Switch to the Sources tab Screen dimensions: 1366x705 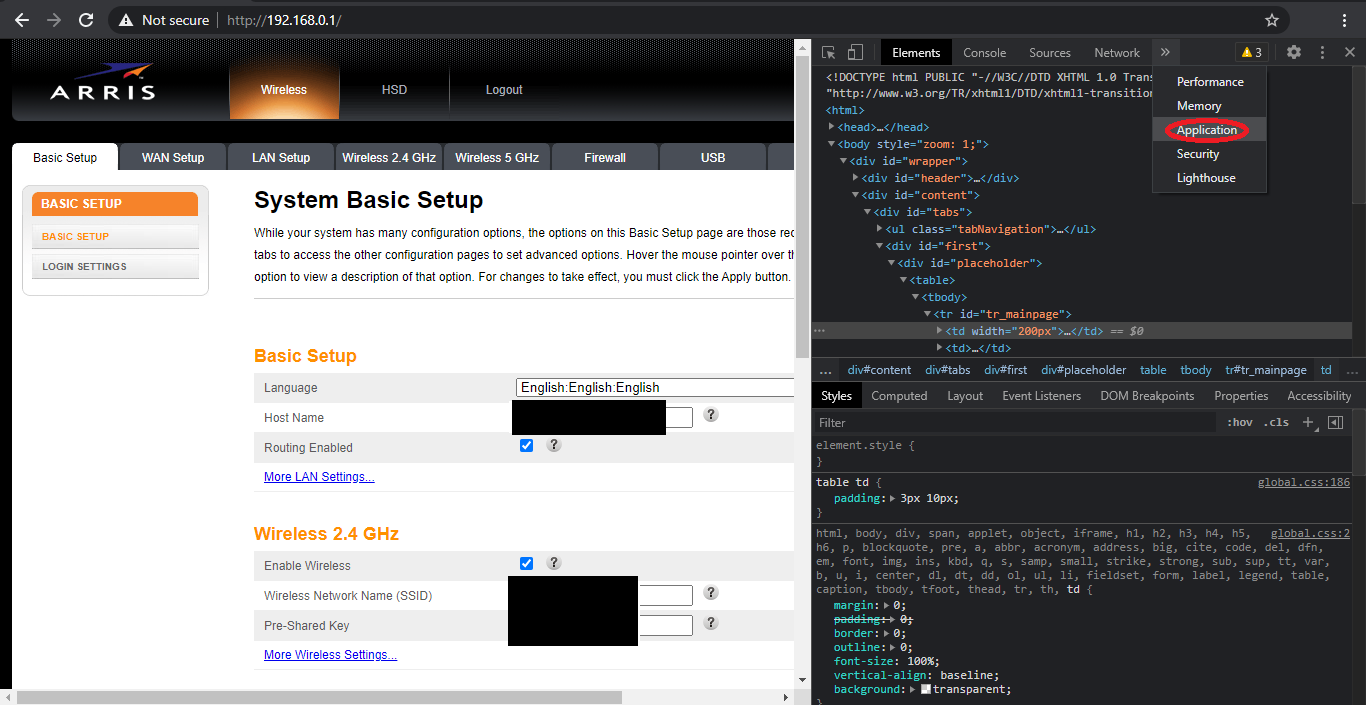[1050, 53]
